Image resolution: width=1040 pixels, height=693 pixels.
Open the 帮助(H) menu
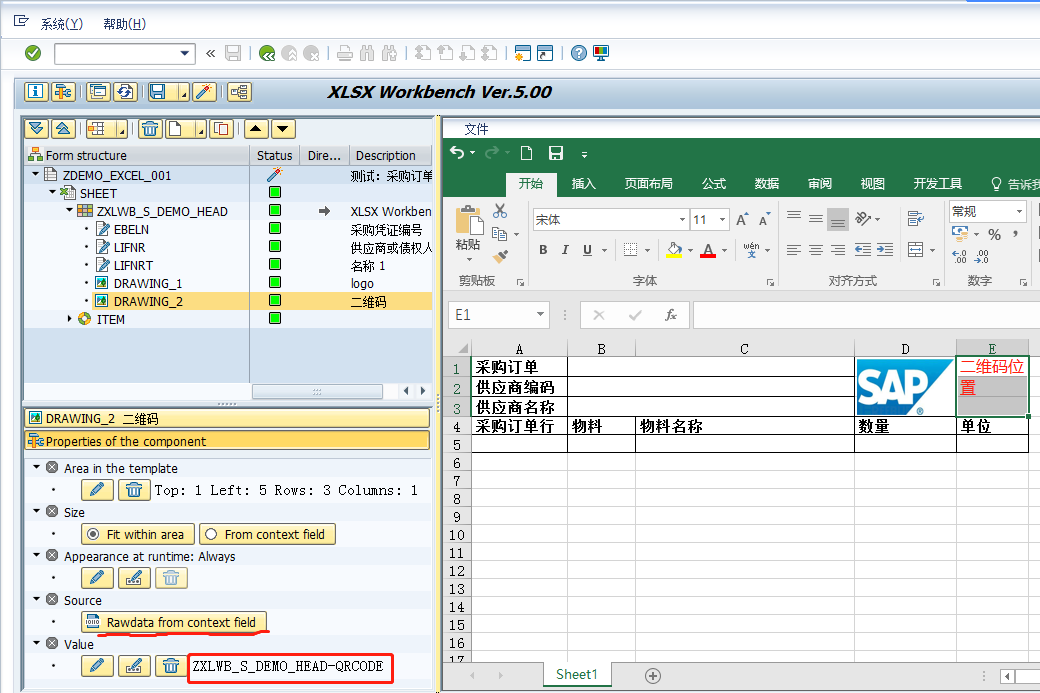(x=124, y=24)
